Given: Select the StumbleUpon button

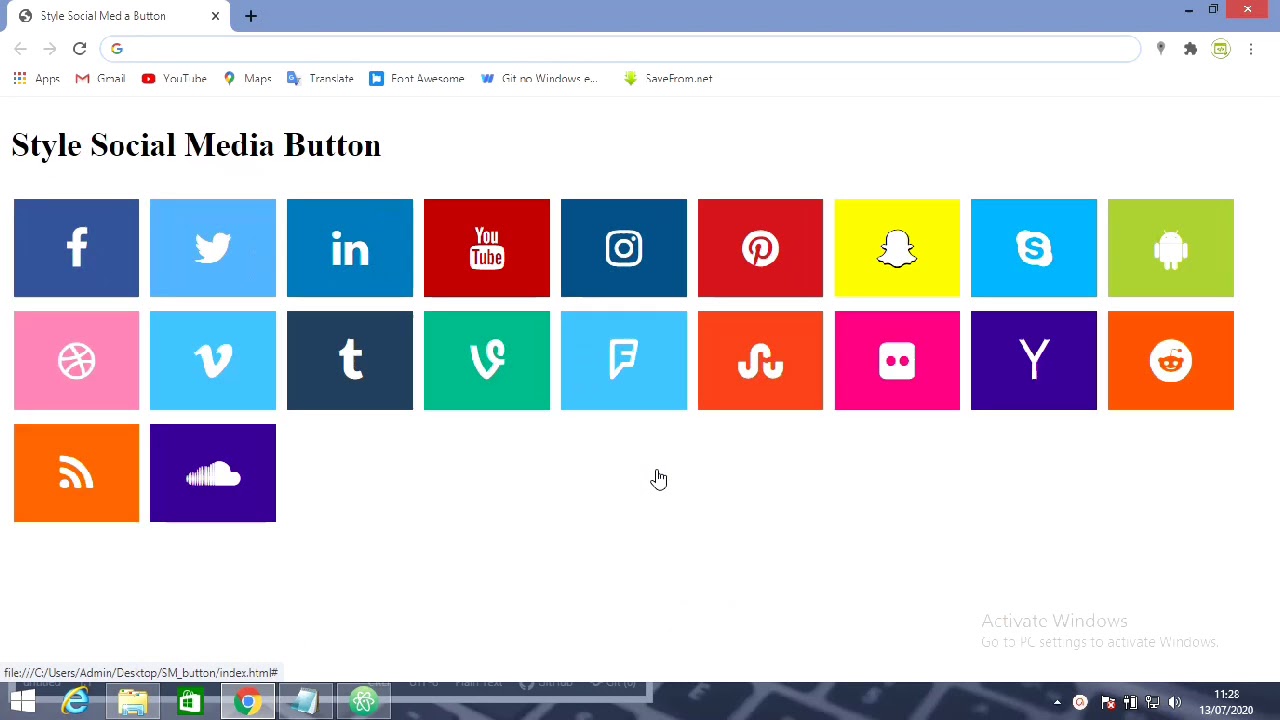Looking at the screenshot, I should 760,360.
